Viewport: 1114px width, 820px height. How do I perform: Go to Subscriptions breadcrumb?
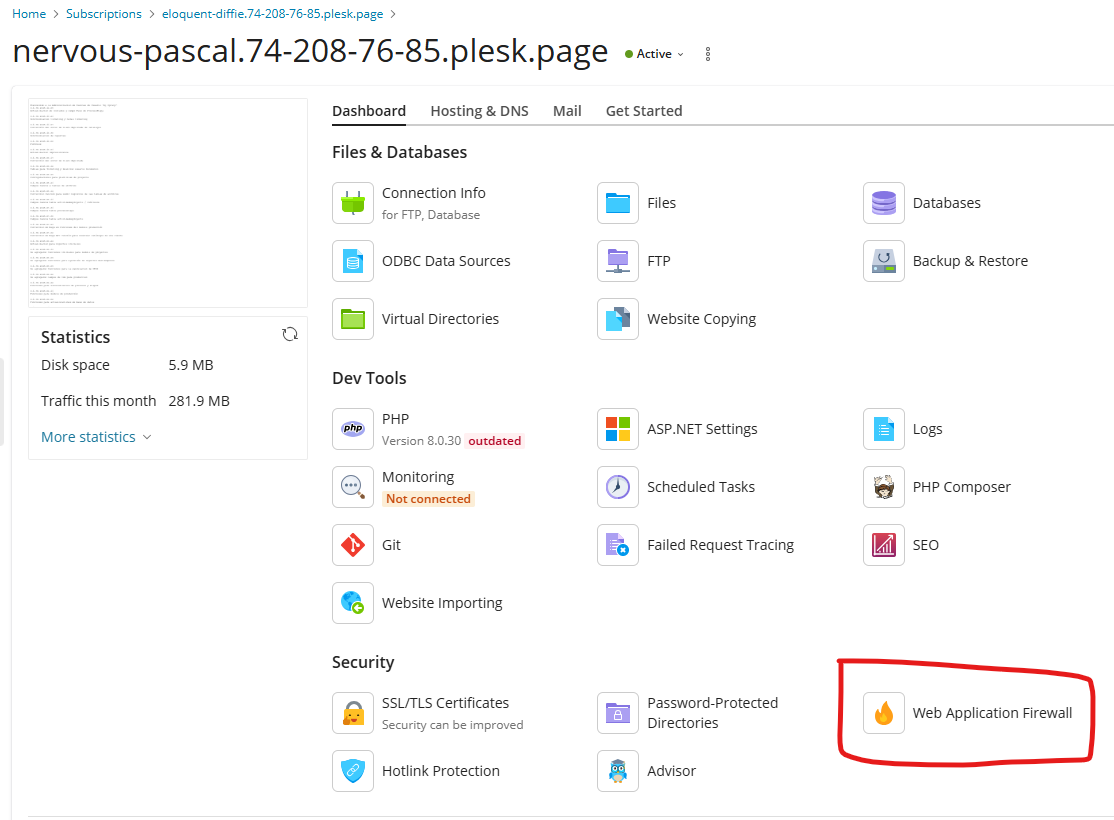click(x=104, y=14)
